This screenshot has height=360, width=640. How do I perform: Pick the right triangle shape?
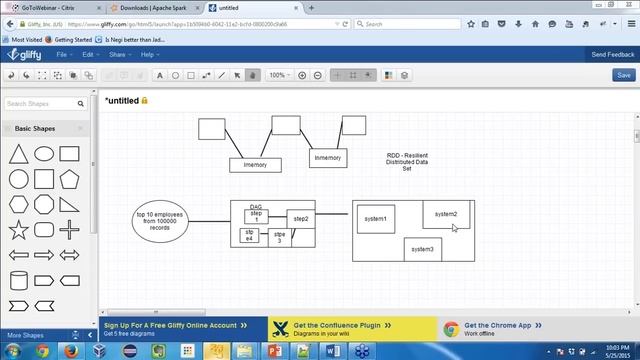point(69,204)
